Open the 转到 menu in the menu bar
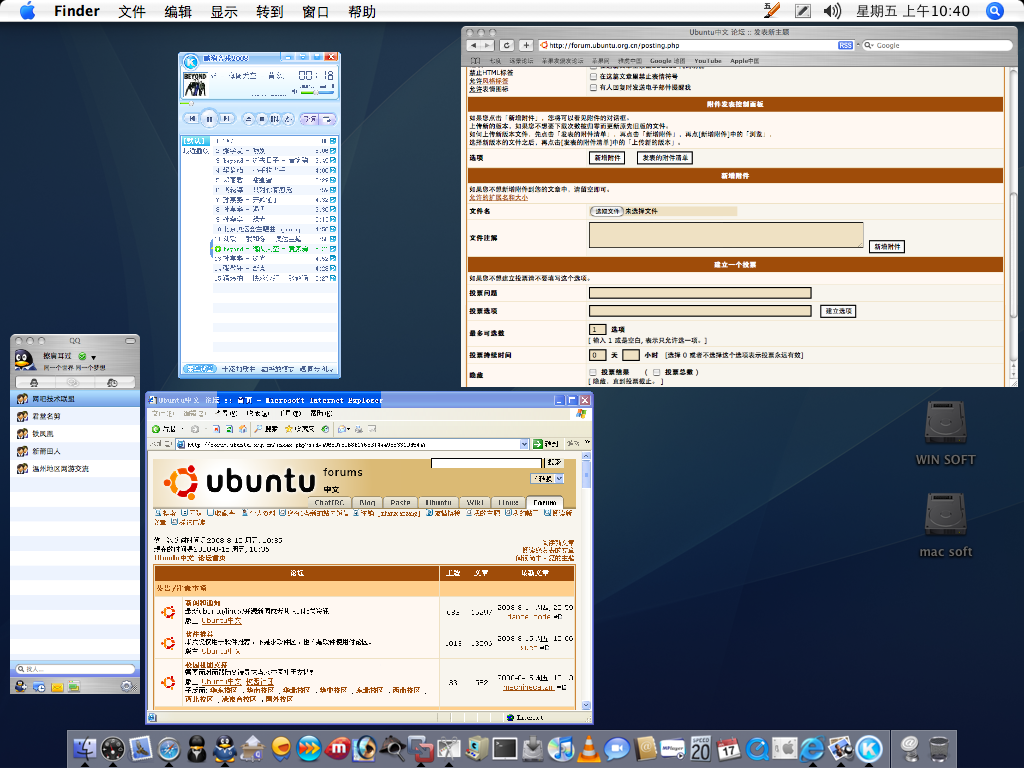This screenshot has width=1024, height=768. 270,12
